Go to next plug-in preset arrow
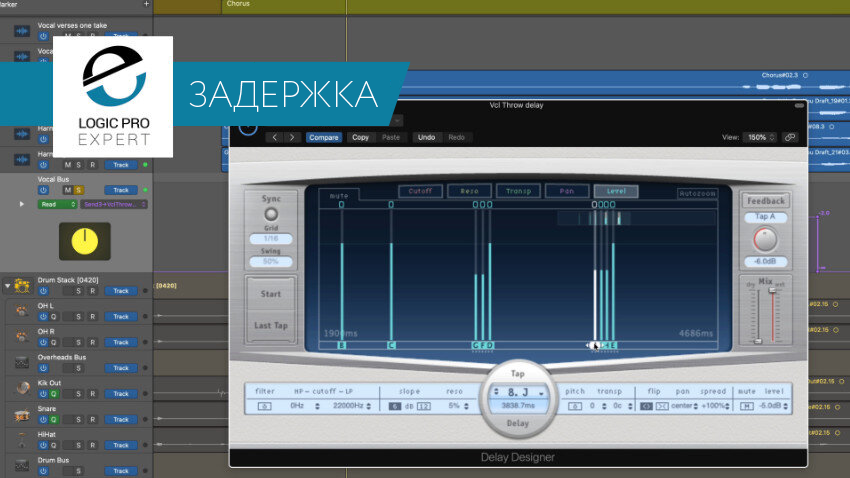Viewport: 850px width, 478px height. point(292,137)
